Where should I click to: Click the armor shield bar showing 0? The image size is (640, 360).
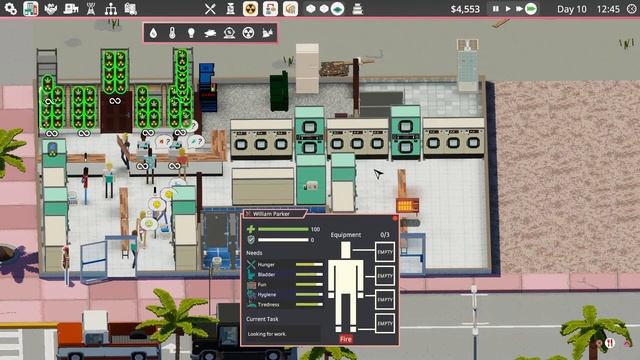tap(283, 240)
